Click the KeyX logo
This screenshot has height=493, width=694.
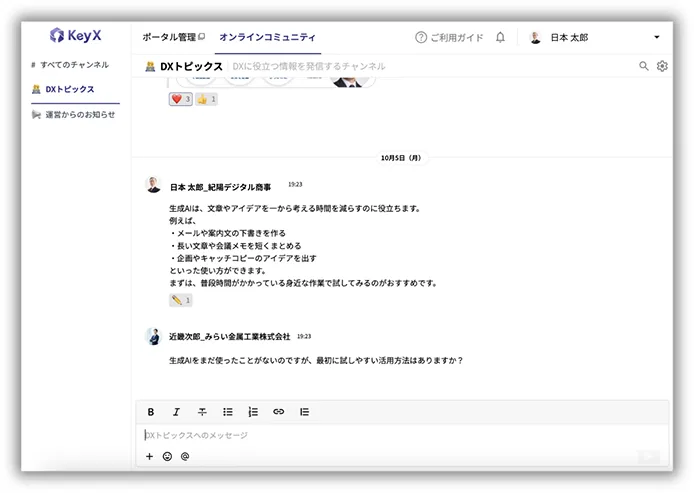click(x=75, y=35)
